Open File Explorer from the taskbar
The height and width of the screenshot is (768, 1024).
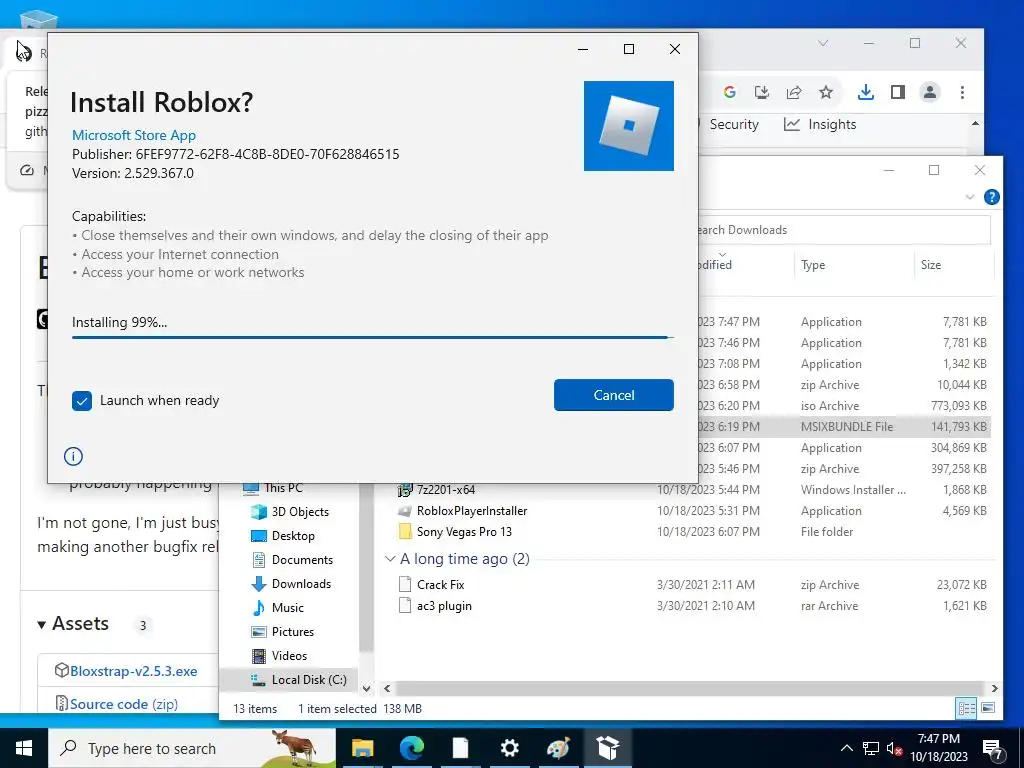pos(362,748)
